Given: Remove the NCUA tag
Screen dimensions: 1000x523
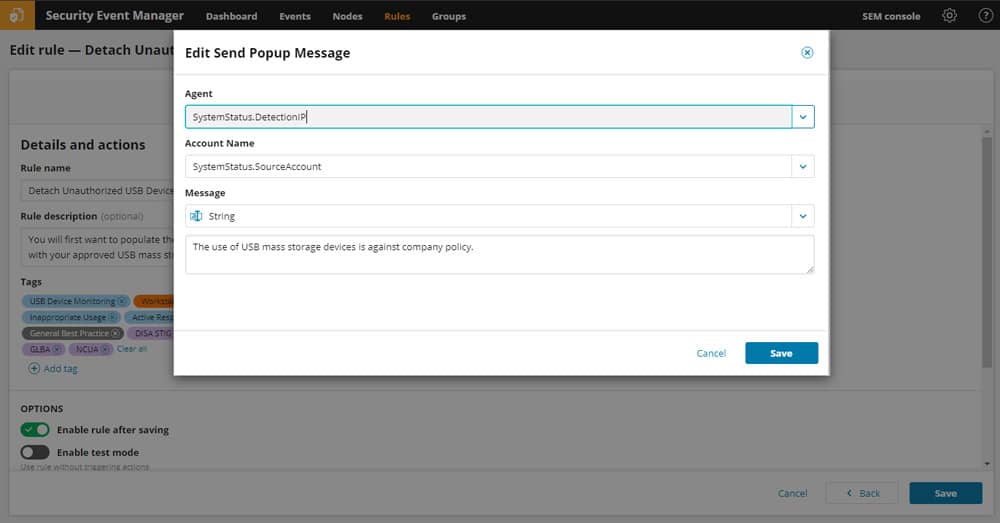Looking at the screenshot, I should [x=105, y=349].
